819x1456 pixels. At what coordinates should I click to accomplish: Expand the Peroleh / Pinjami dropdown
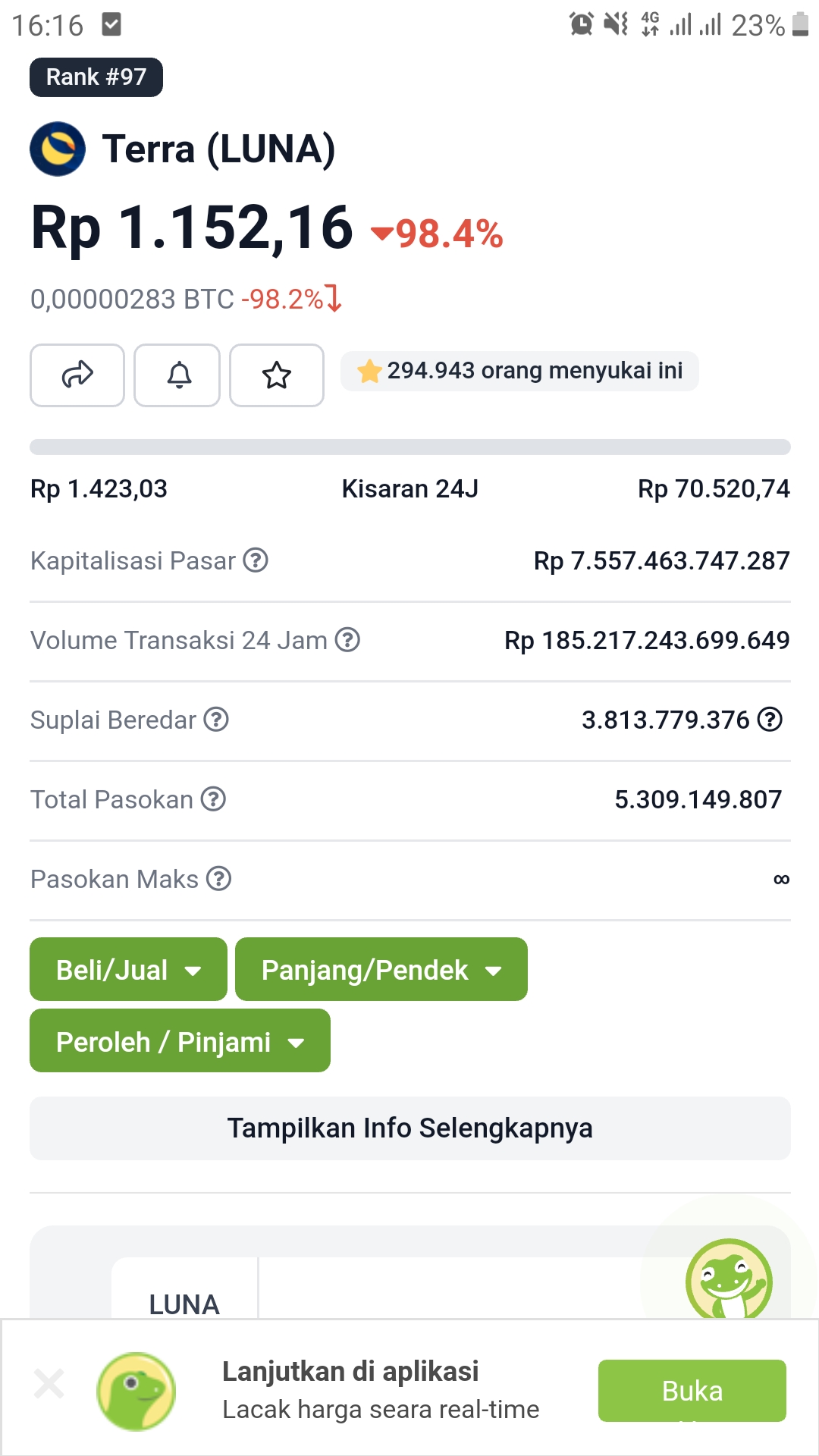(x=180, y=1040)
